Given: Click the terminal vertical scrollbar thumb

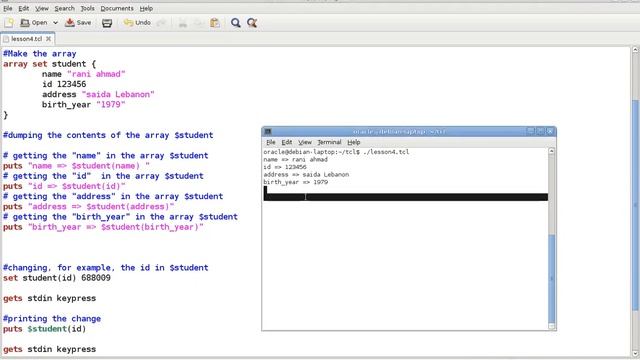Looking at the screenshot, I should 551,278.
